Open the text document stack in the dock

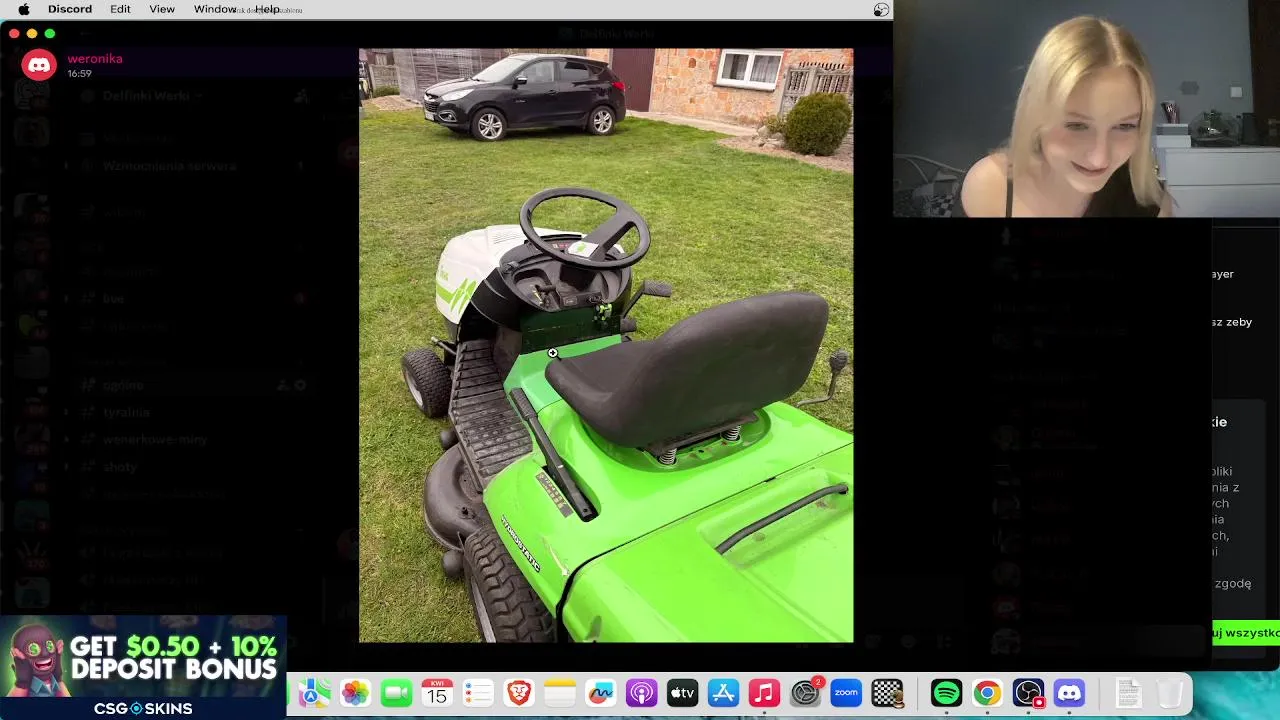point(1128,693)
